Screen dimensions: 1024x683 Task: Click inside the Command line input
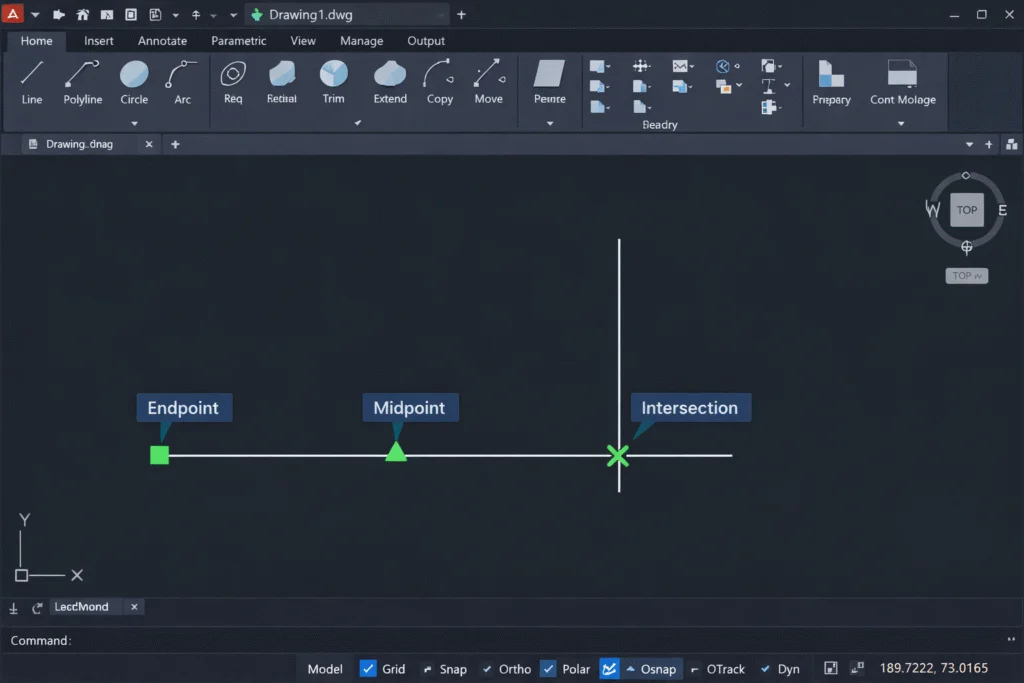coord(200,640)
